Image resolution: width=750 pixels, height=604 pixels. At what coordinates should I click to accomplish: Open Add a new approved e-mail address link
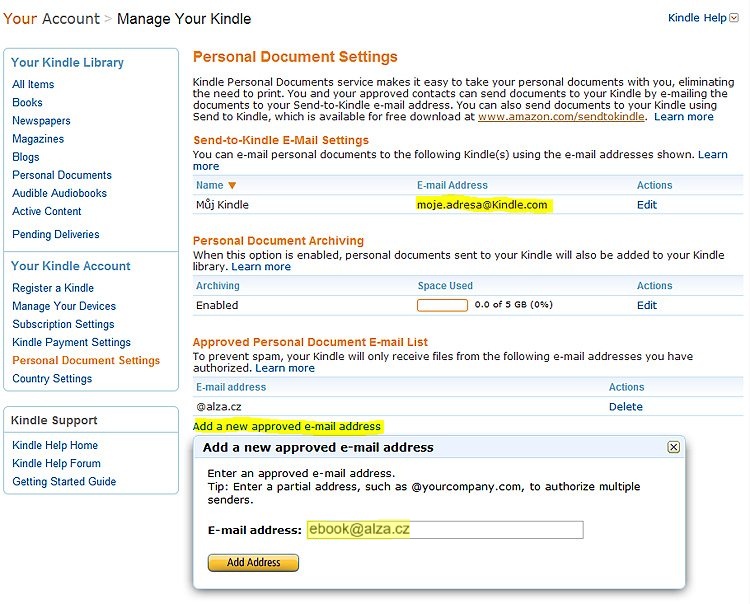coord(287,426)
